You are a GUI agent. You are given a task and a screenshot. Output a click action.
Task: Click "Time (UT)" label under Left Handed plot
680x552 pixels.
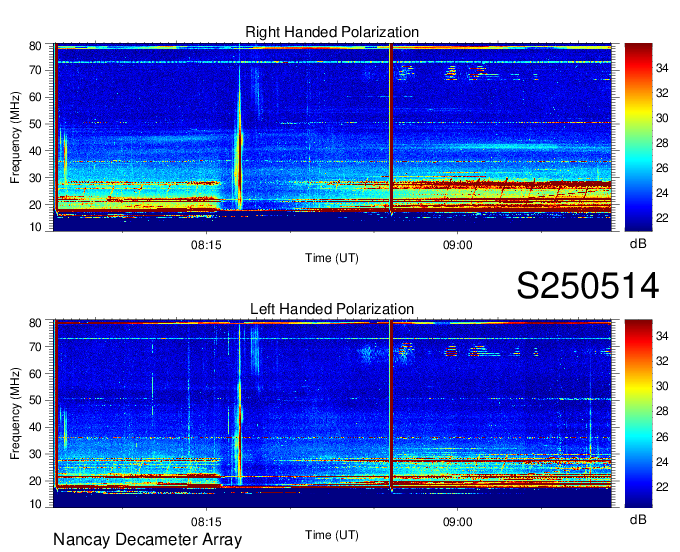click(332, 535)
